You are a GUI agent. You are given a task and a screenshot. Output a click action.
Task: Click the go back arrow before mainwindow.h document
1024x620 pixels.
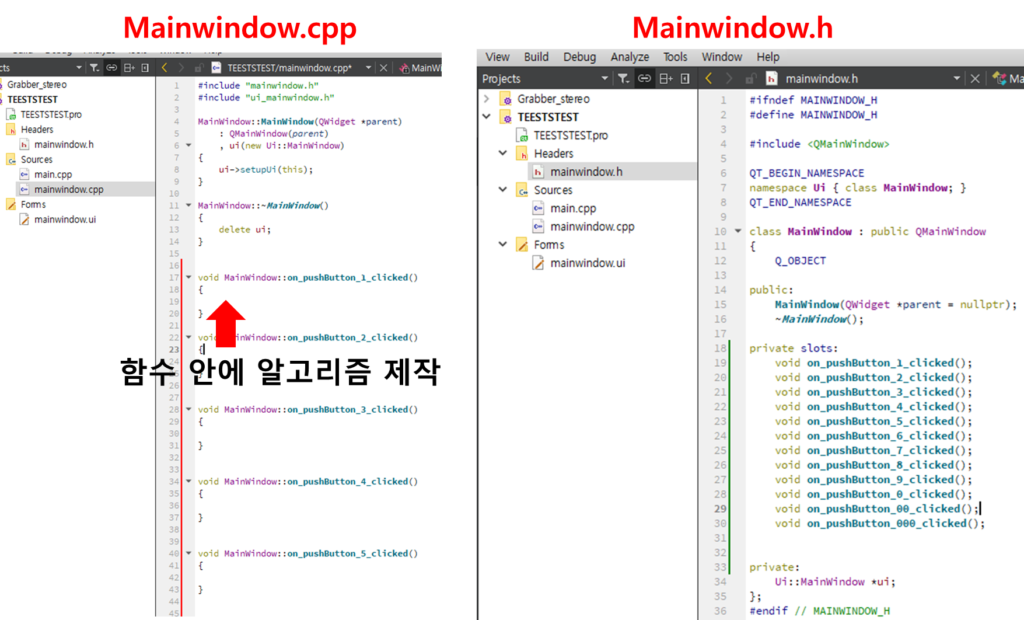click(709, 78)
